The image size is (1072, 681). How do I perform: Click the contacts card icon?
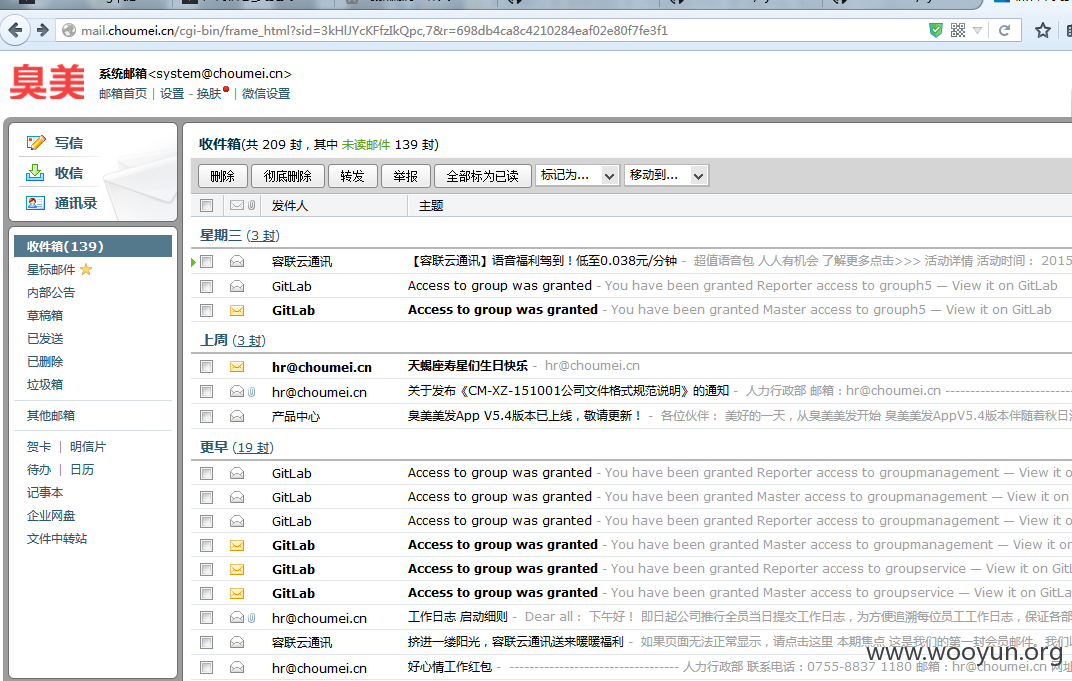(x=36, y=203)
